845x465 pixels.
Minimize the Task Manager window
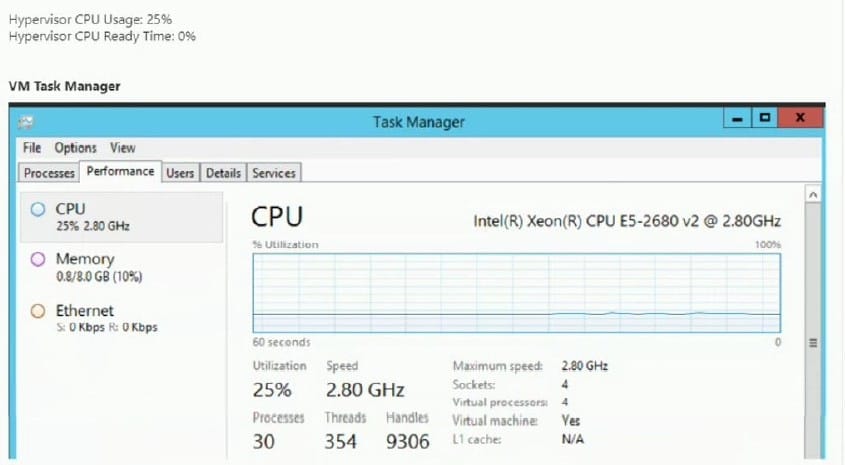click(x=739, y=118)
